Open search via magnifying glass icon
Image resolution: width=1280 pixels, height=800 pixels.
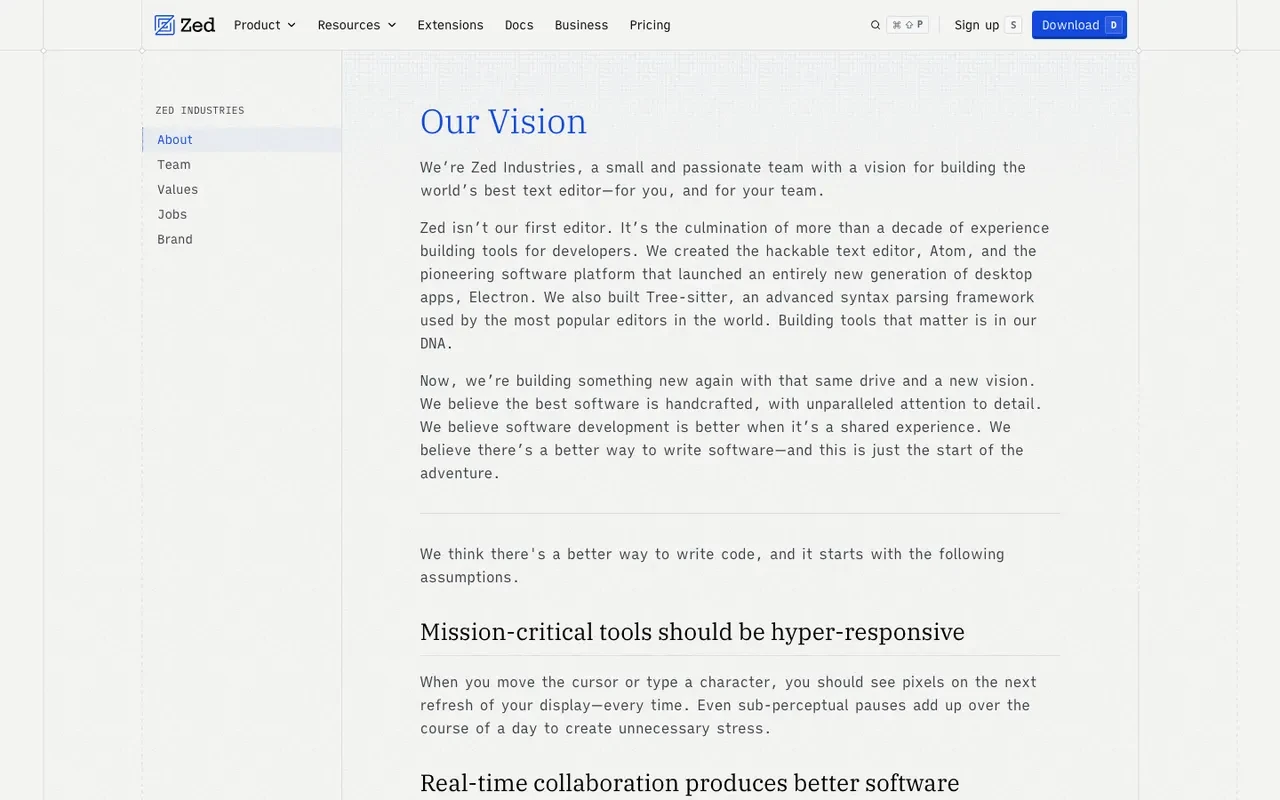click(876, 25)
